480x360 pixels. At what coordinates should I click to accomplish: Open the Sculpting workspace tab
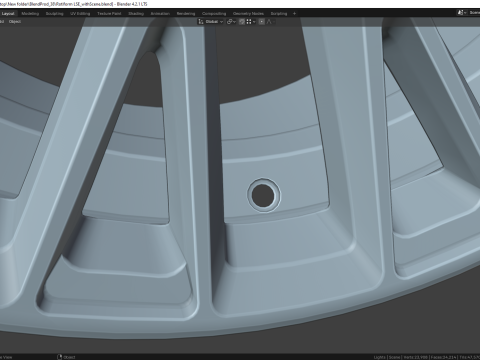click(x=54, y=14)
